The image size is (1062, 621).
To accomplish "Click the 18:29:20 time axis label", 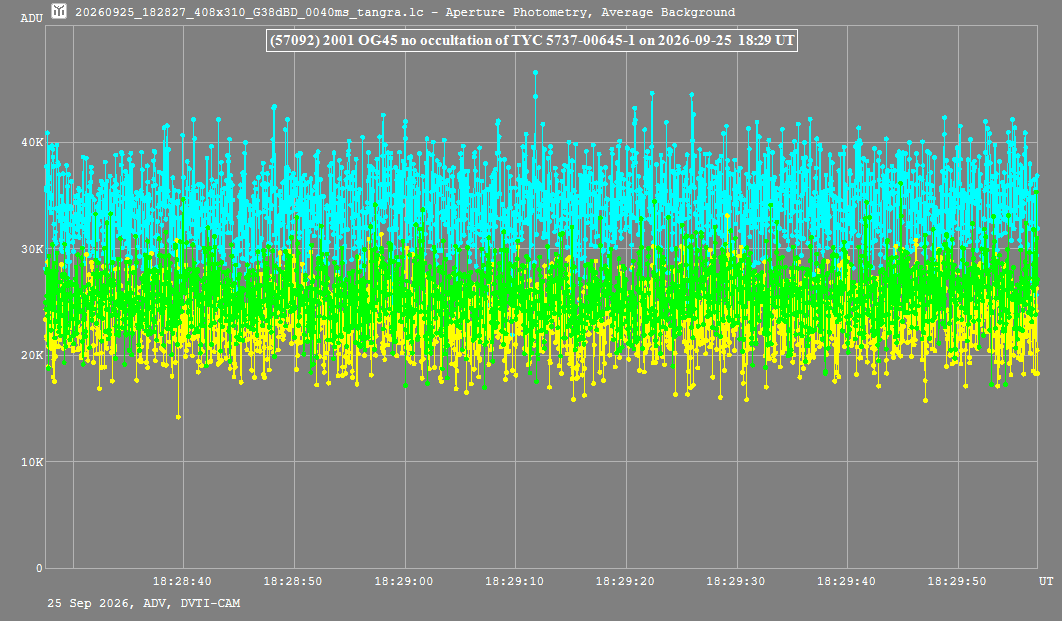I will [x=625, y=581].
